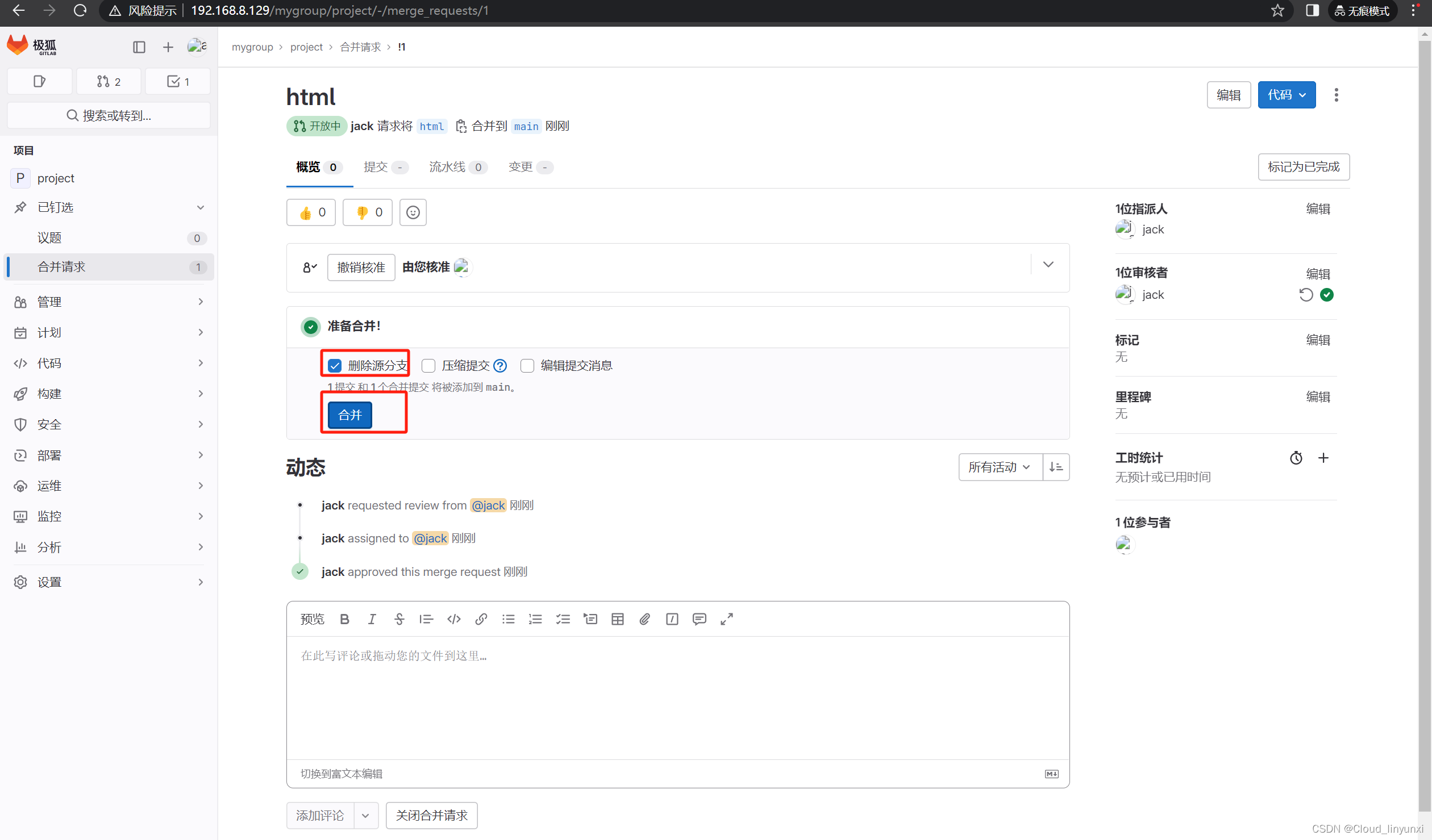Open the 所有活动 filter dropdown

click(1000, 467)
